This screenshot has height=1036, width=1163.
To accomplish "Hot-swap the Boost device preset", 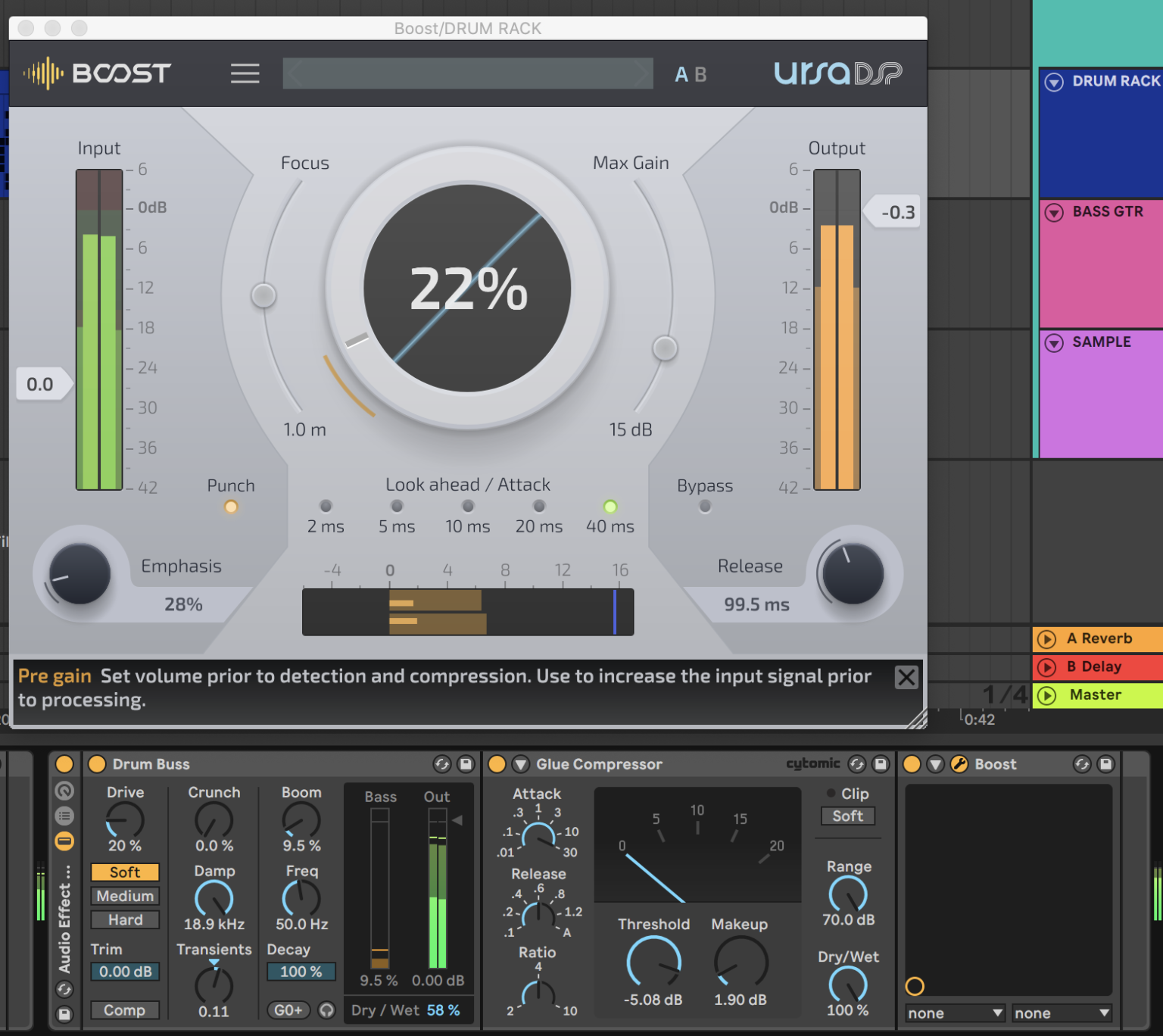I will tap(1082, 764).
